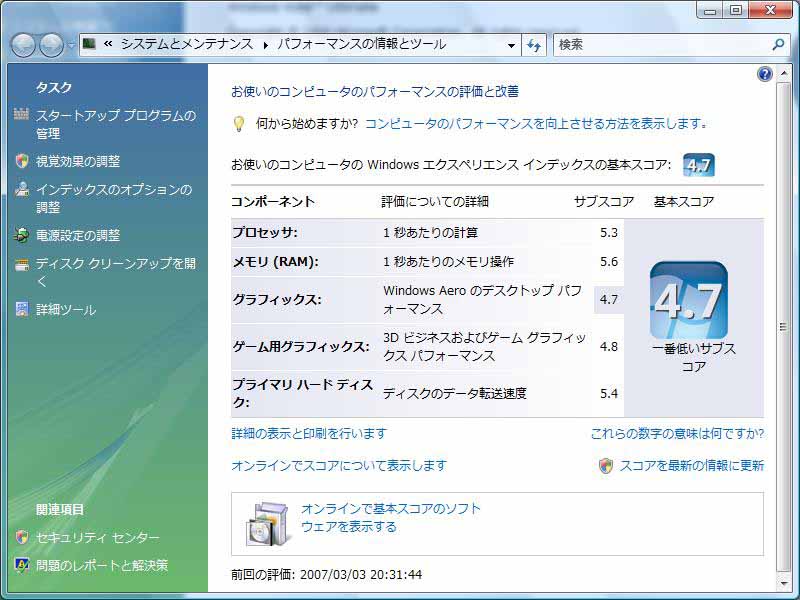This screenshot has height=600, width=800.
Task: Open recent pages dropdown beside the nav arrows
Action: pos(71,45)
